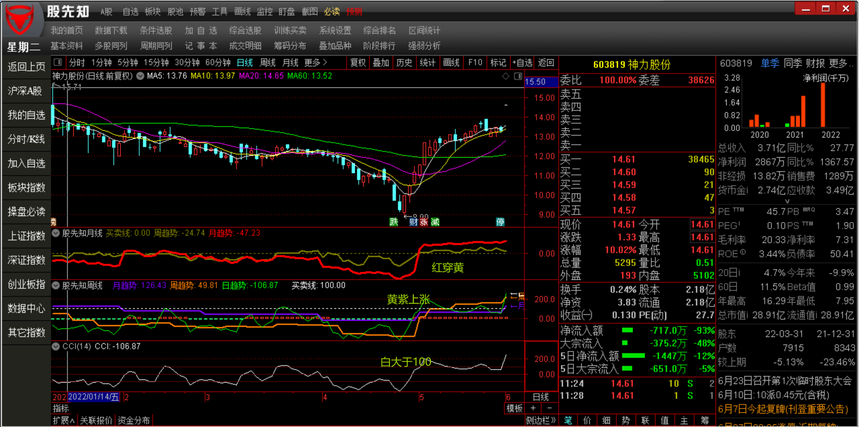Click the minus zoom-out button beside 模板

(x=549, y=408)
